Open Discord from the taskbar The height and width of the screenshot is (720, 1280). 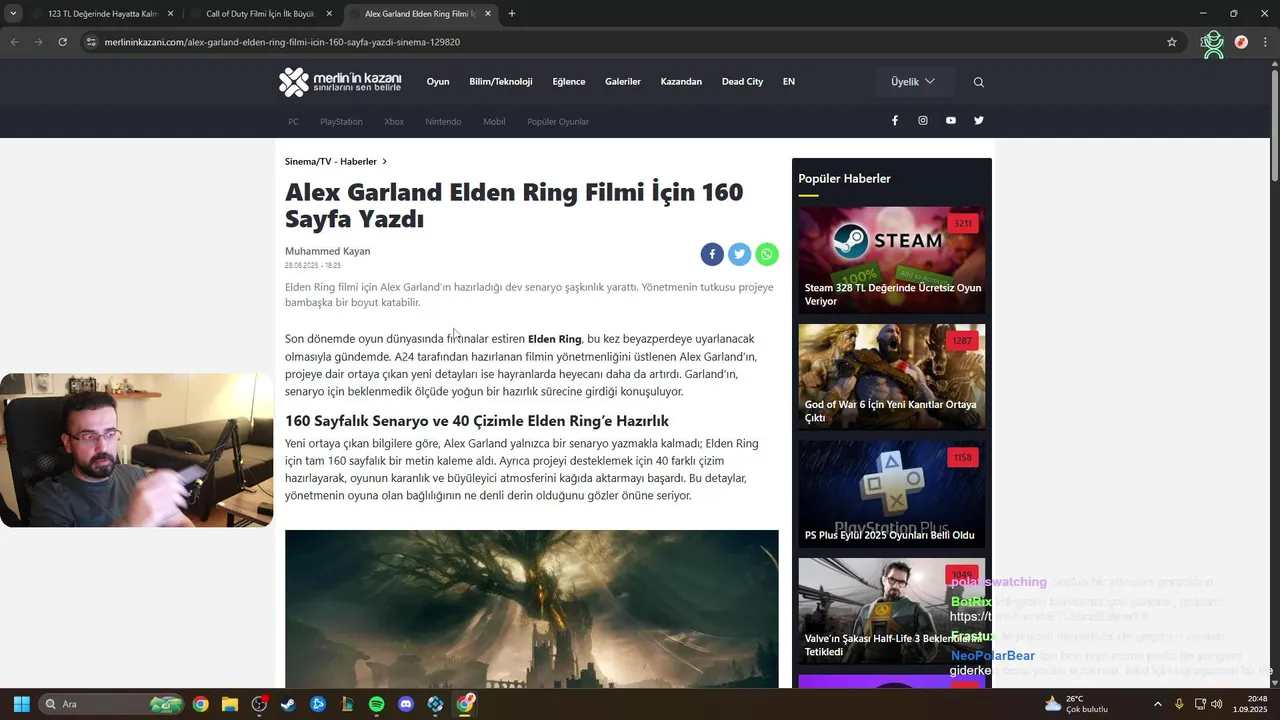pyautogui.click(x=406, y=704)
